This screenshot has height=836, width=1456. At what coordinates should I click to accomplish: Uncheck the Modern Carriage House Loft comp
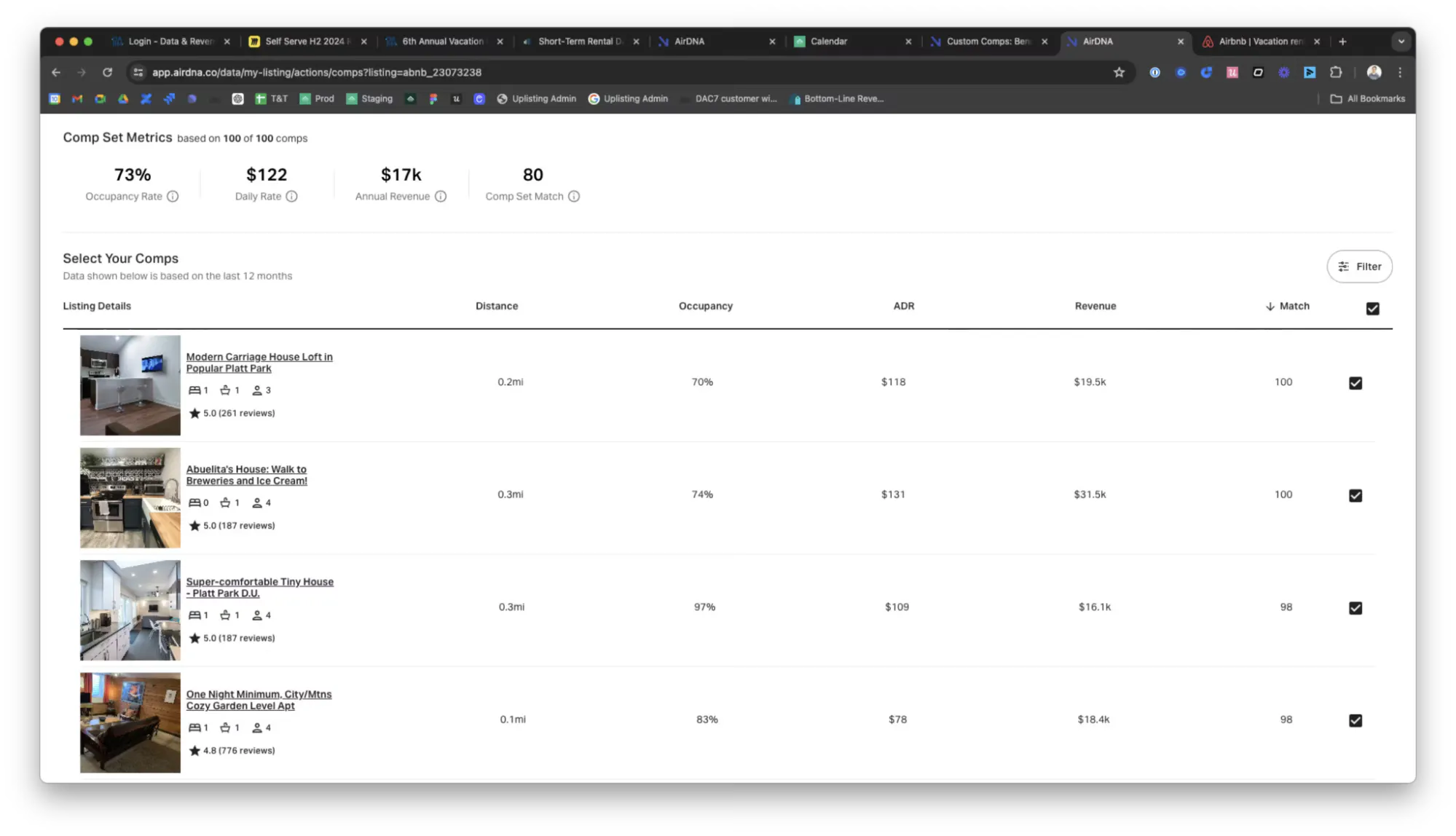coord(1355,383)
